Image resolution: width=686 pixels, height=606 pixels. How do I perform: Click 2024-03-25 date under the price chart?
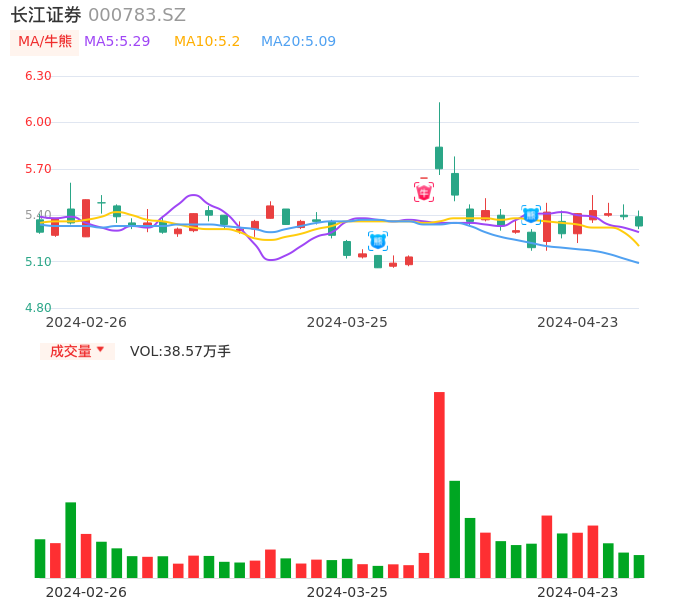click(x=347, y=322)
